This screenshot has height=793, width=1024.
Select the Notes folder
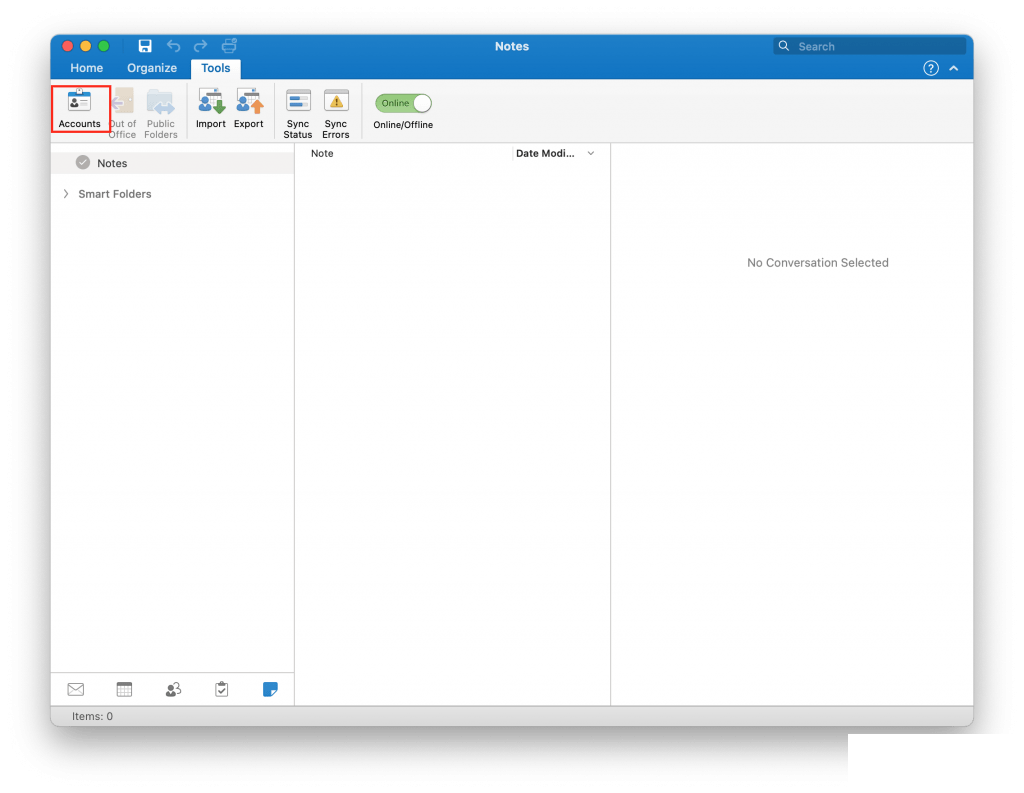pos(111,162)
